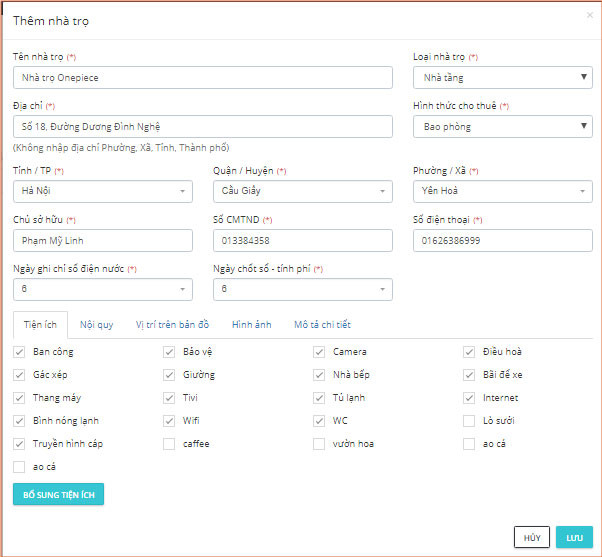This screenshot has height=557, width=602.
Task: Open Ngày ghi chỉ số điện nước dropdown
Action: click(x=102, y=289)
